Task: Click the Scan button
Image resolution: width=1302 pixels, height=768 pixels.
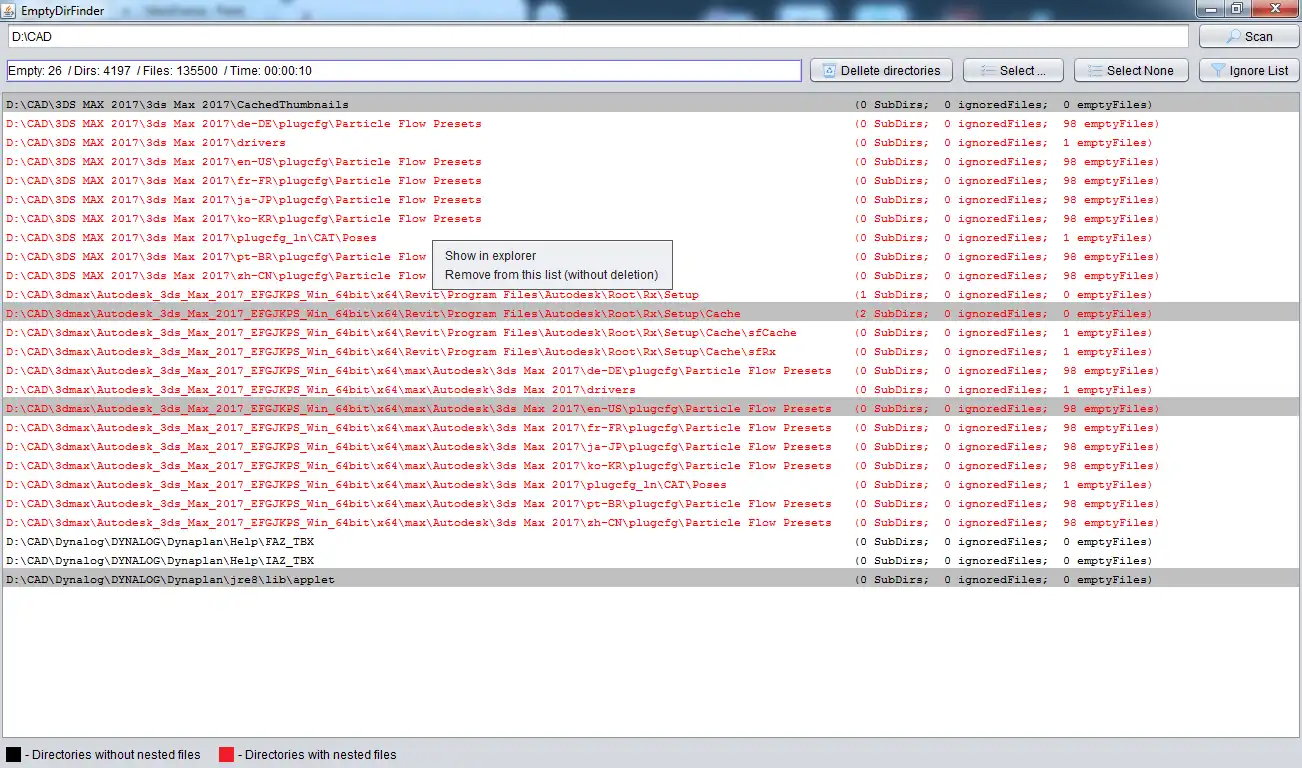Action: (1249, 36)
